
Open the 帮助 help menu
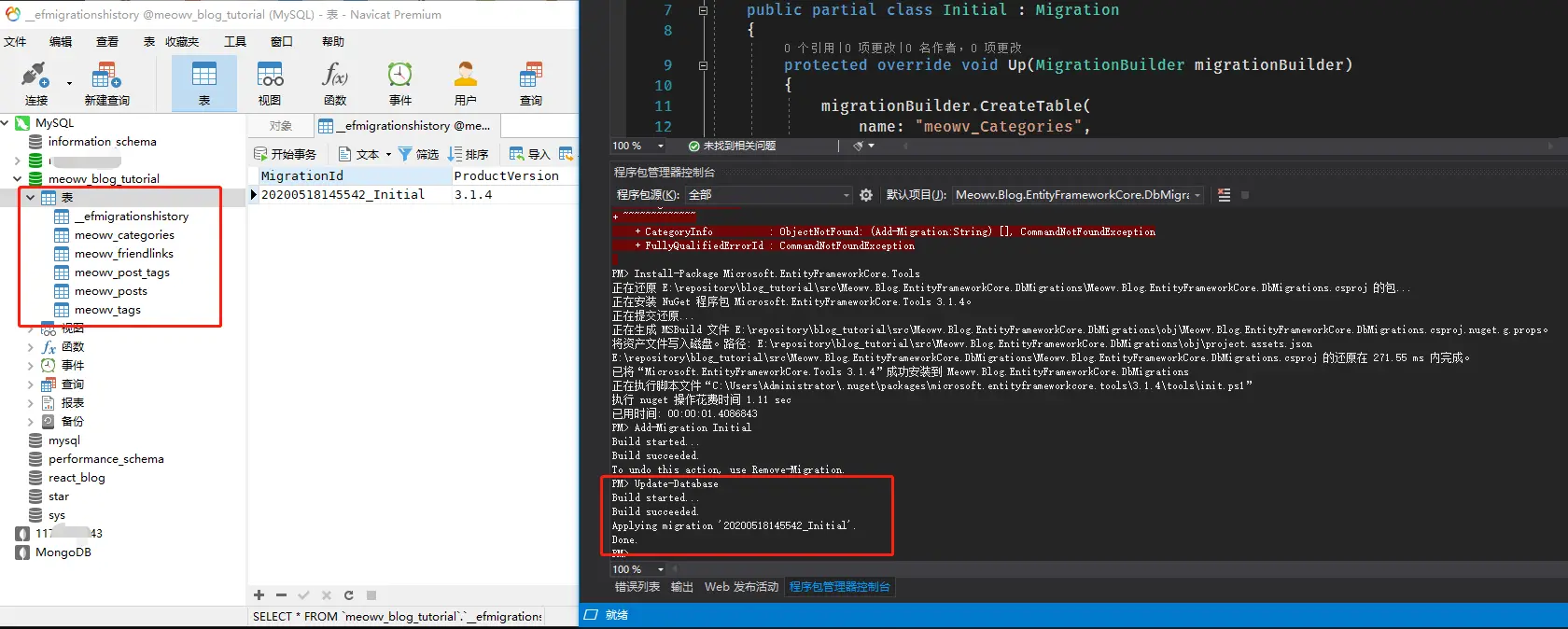[x=333, y=42]
